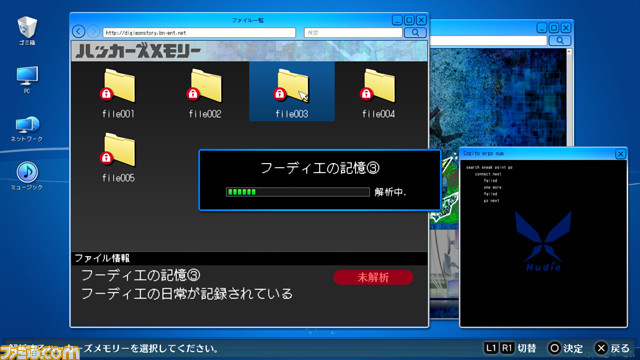Click the analysis progress bar in dialog
Image resolution: width=640 pixels, height=360 pixels.
click(298, 192)
